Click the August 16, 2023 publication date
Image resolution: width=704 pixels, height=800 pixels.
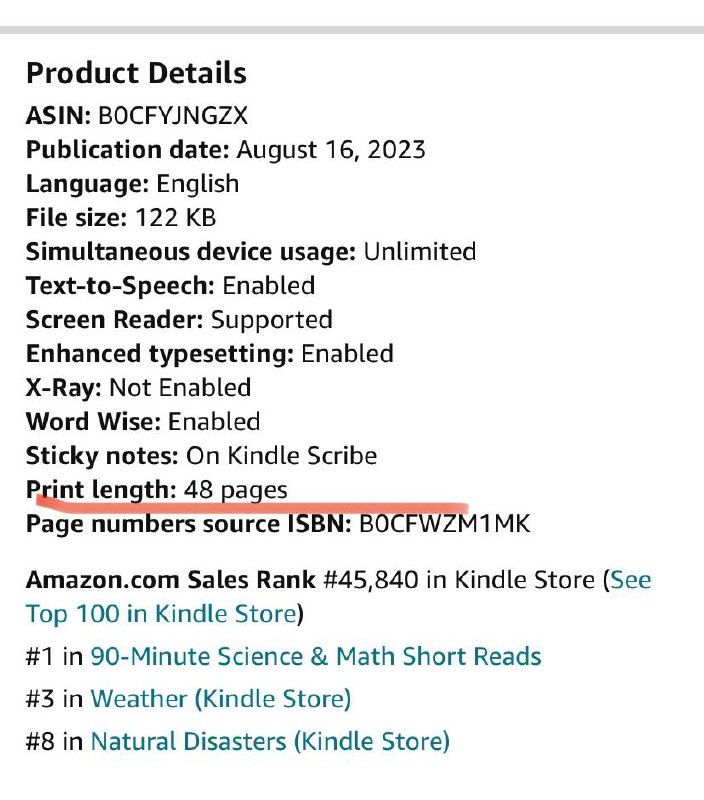click(x=331, y=150)
